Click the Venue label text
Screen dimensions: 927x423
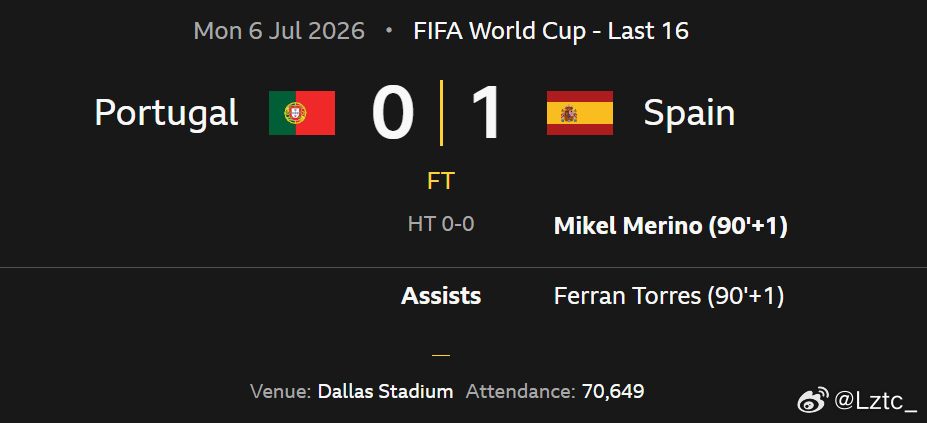tap(281, 391)
